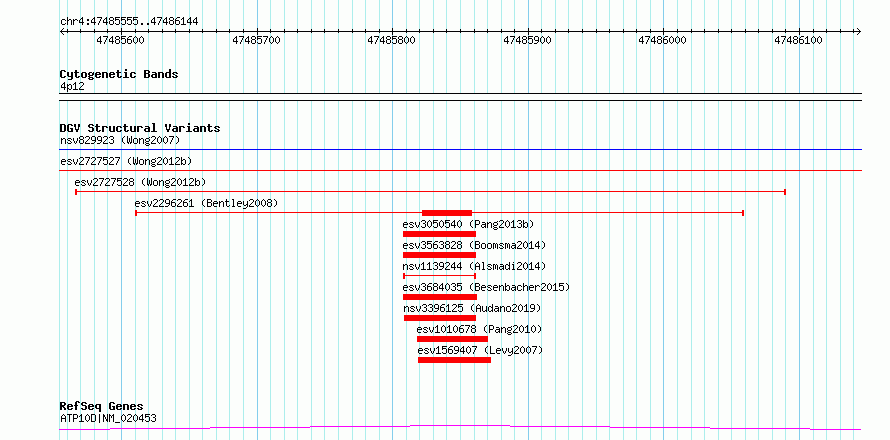Click the thin nsv1139244 variant line
This screenshot has height=440, width=890.
(439, 276)
